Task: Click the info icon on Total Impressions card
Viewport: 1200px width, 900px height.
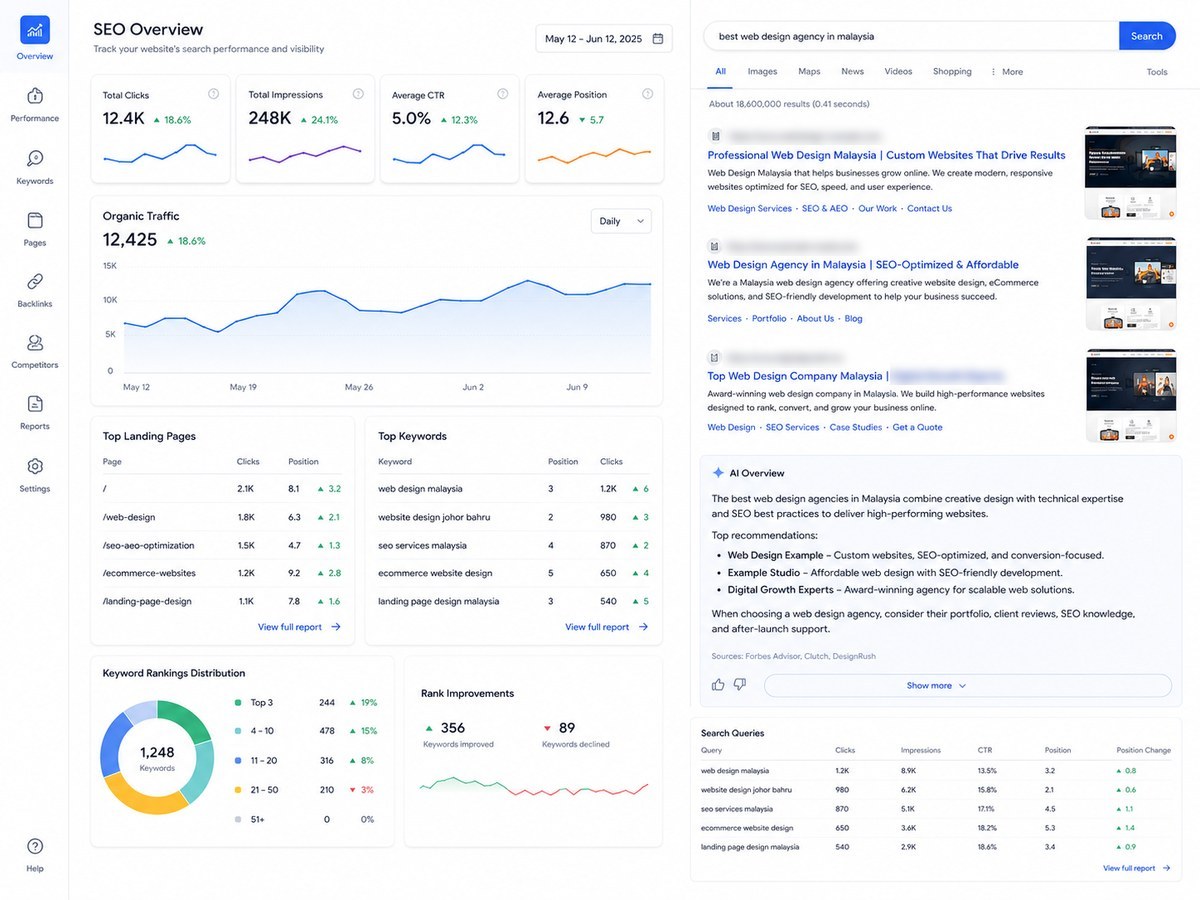Action: (x=358, y=94)
